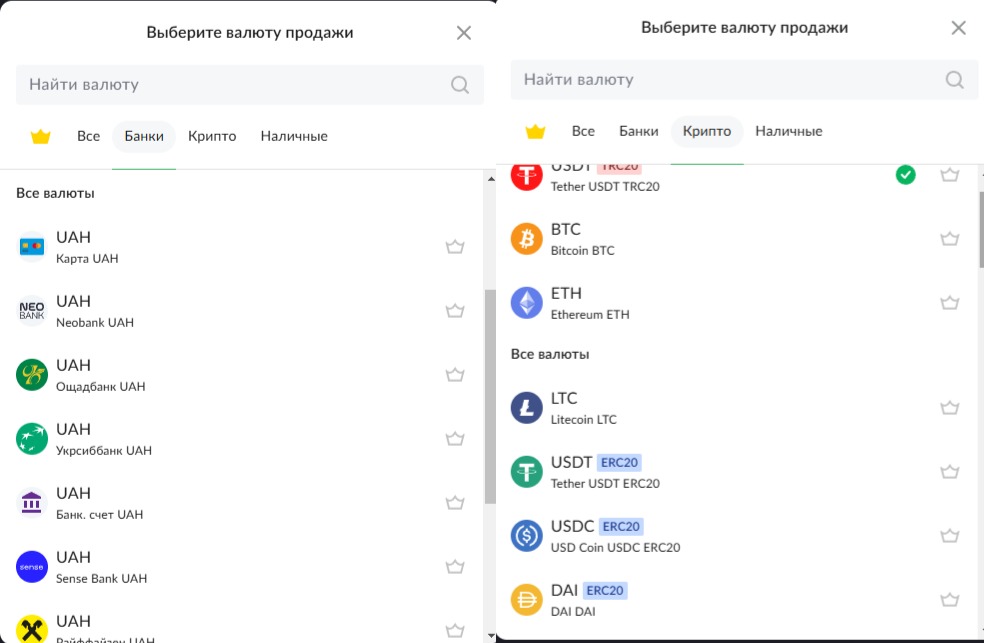This screenshot has width=984, height=643.
Task: Click scroll up arrow in left list
Action: [x=490, y=179]
